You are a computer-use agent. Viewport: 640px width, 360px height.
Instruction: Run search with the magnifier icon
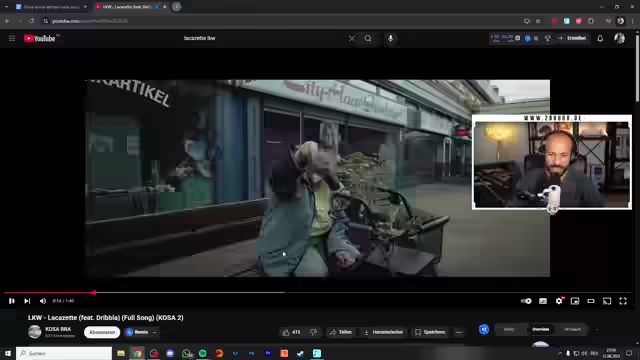pyautogui.click(x=368, y=38)
